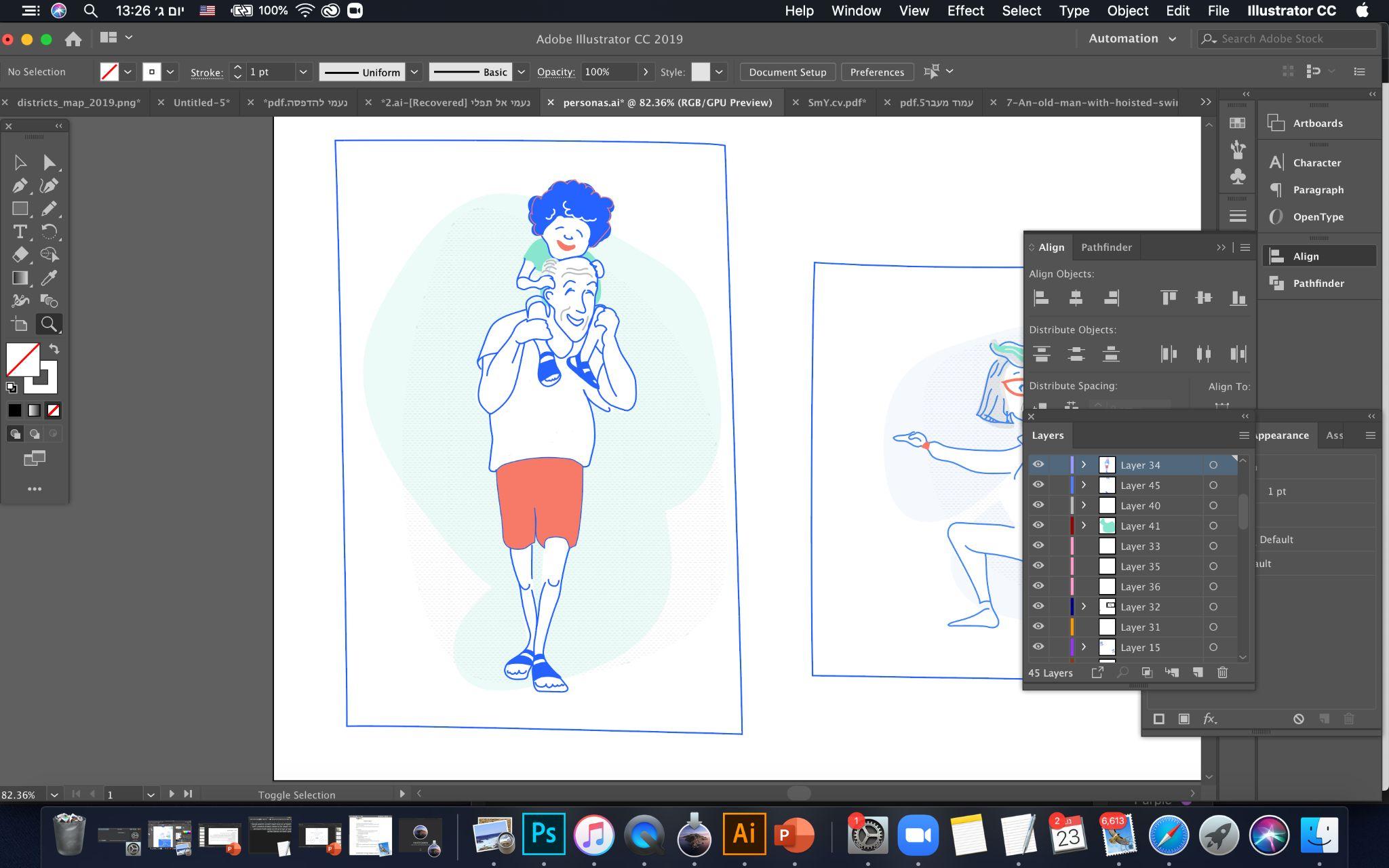1389x868 pixels.
Task: Click delete layer trash icon
Action: point(1222,673)
